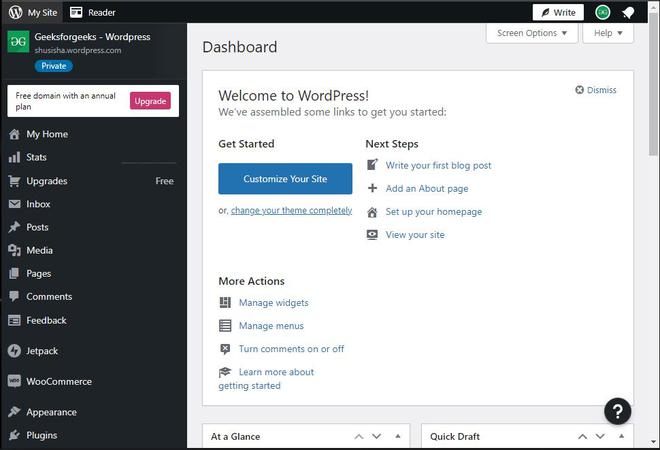Open the Add an About page link
Image resolution: width=660 pixels, height=450 pixels.
pyautogui.click(x=427, y=189)
